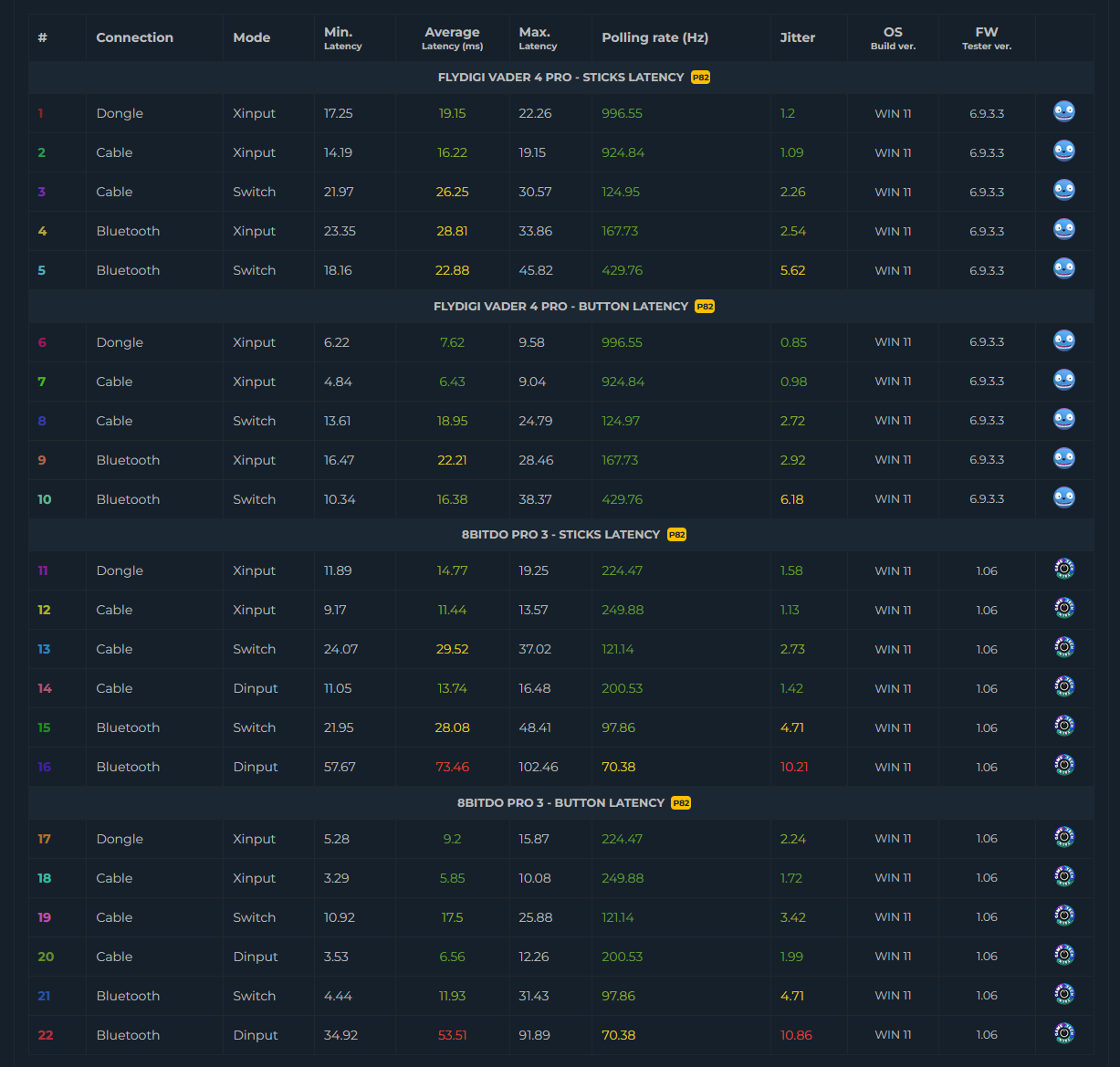Click jitter value 10.86

tap(796, 1035)
